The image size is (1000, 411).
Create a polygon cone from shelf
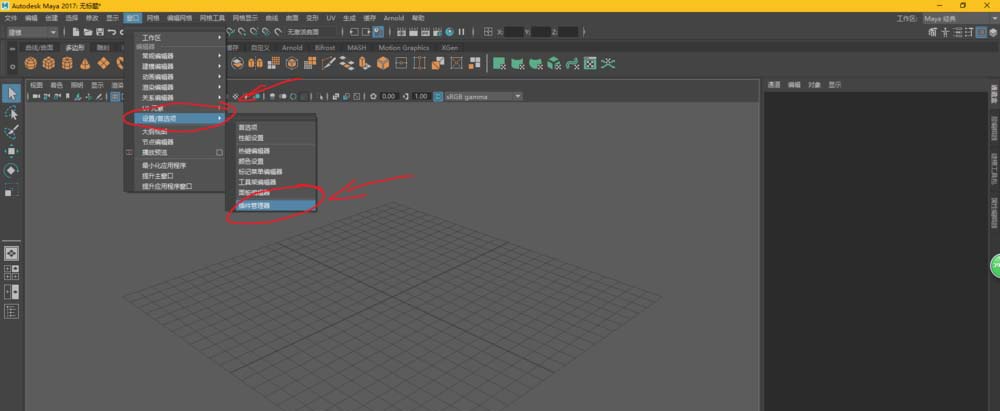85,63
